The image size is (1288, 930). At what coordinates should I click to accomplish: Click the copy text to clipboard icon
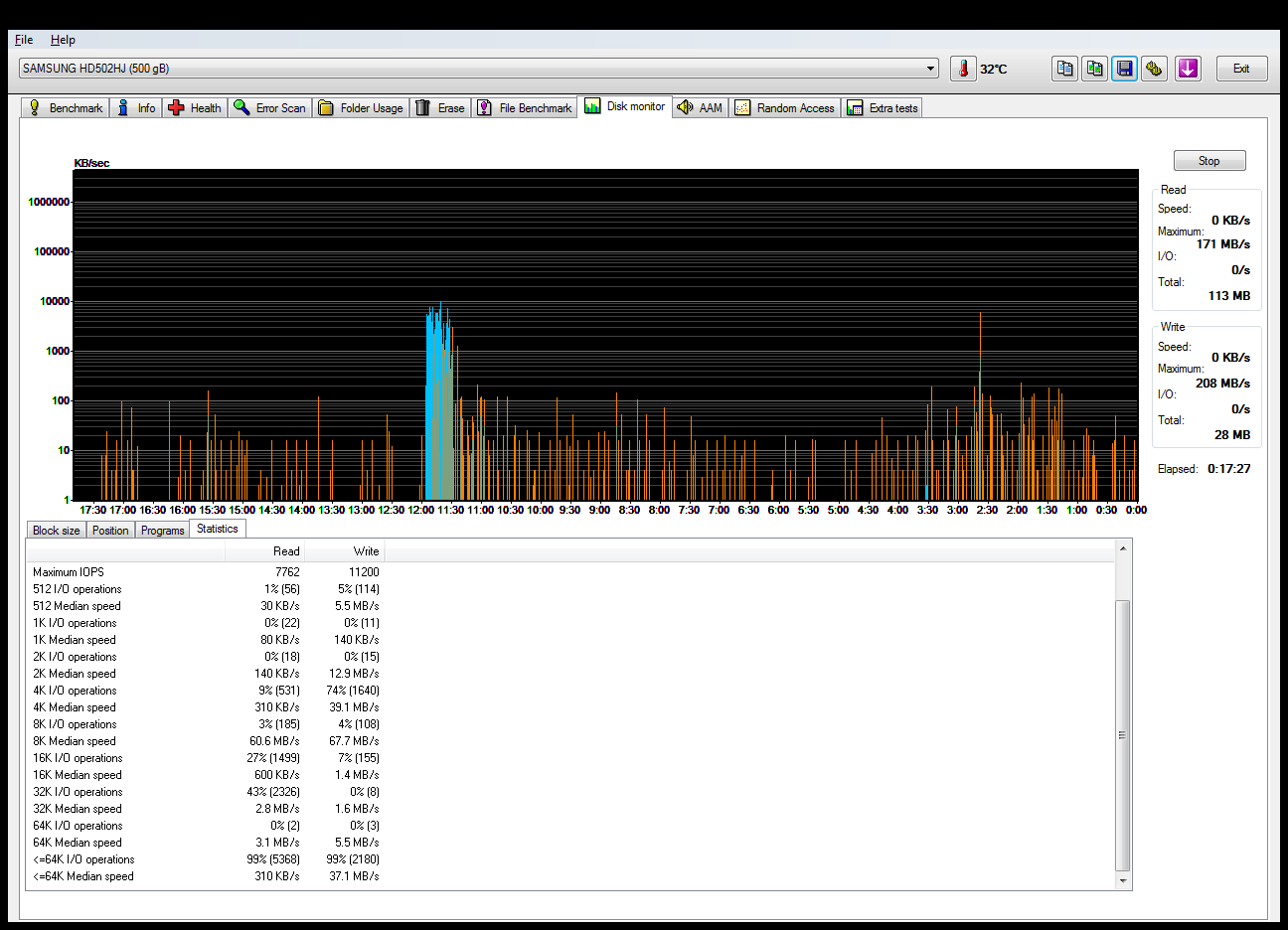coord(1064,69)
